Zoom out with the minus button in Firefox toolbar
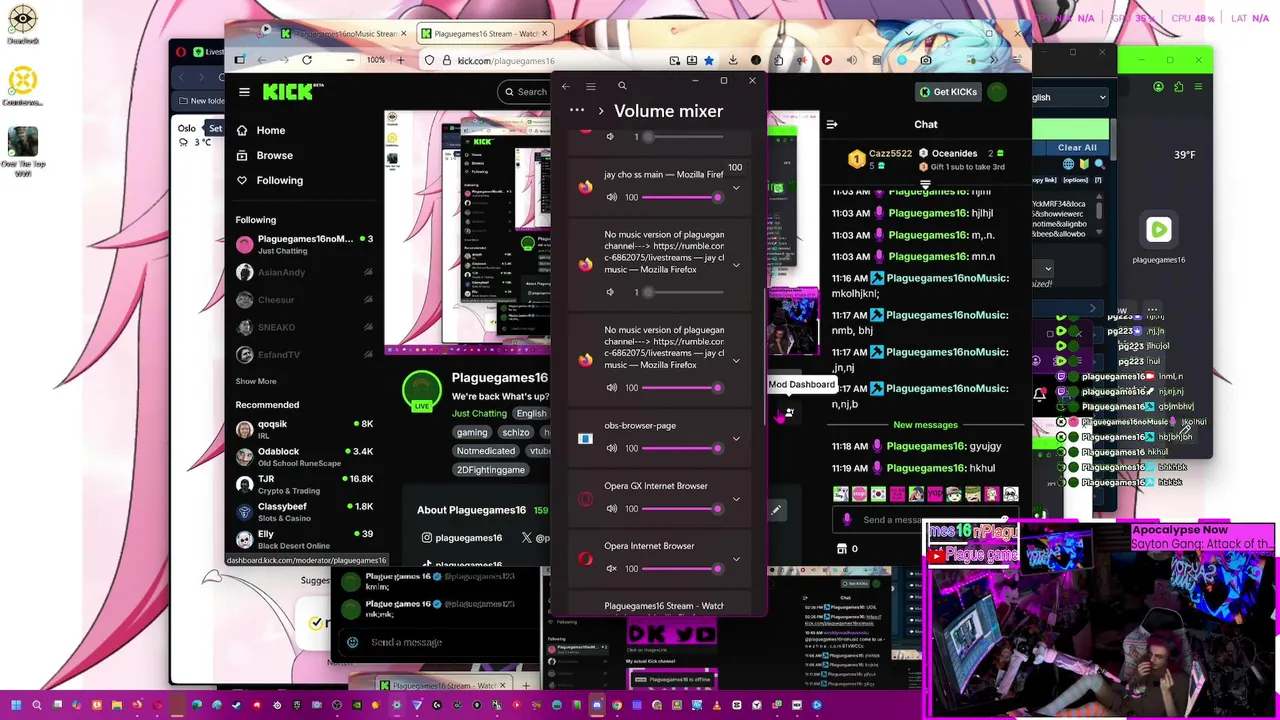 point(350,60)
